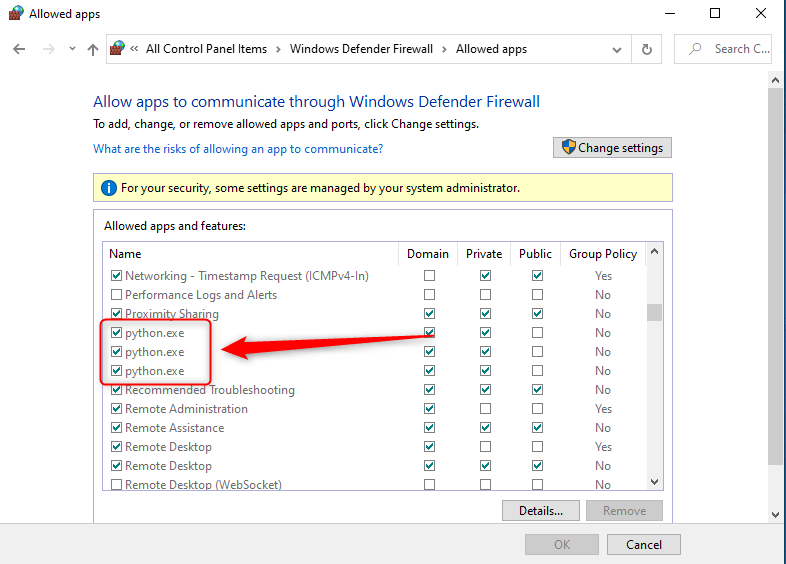Open the recent locations chevron

(x=72, y=49)
